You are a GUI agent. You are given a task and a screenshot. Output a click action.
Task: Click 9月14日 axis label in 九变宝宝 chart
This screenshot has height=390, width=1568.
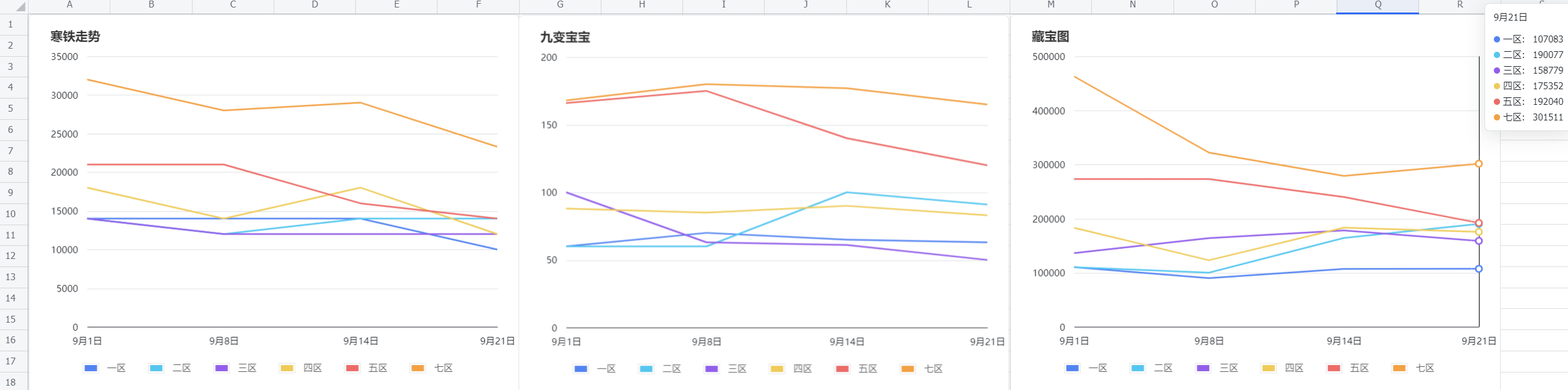tap(847, 341)
